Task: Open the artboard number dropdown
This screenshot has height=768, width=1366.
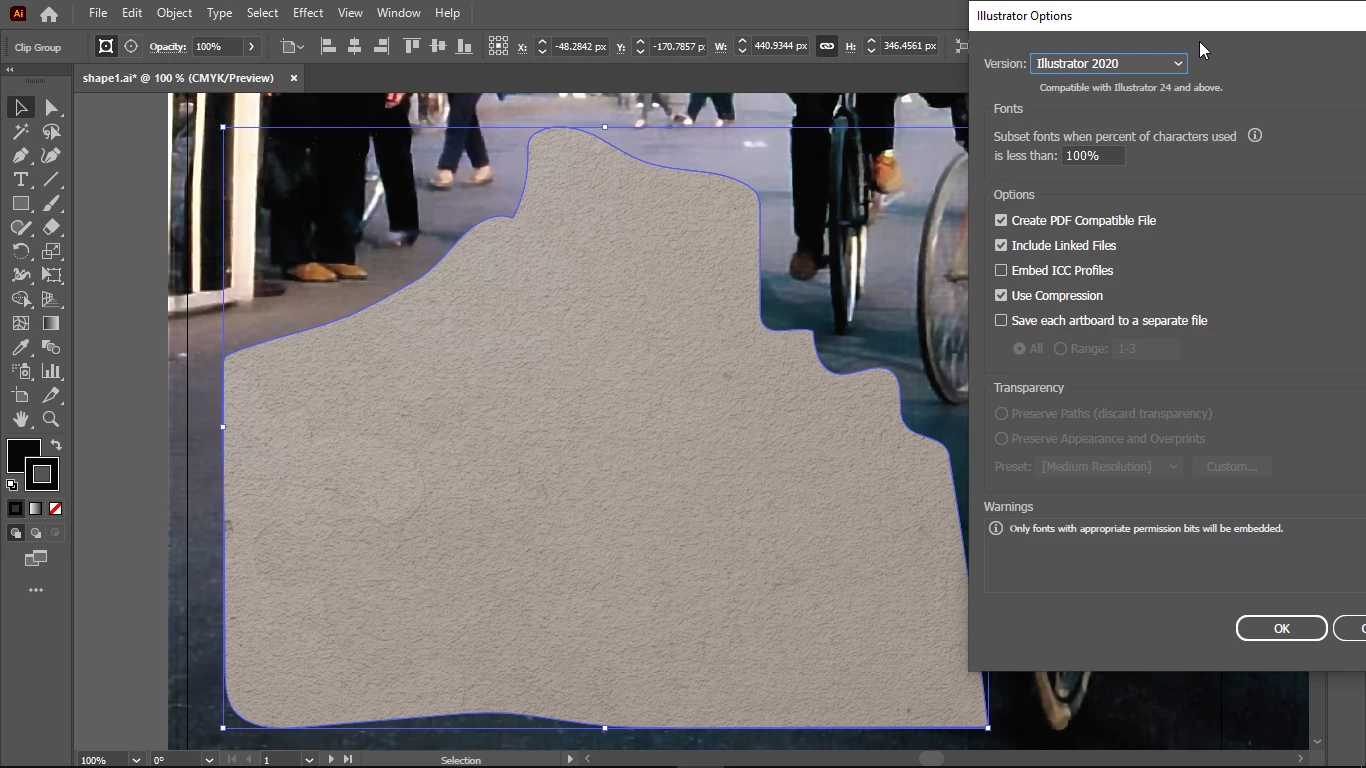Action: coord(309,760)
